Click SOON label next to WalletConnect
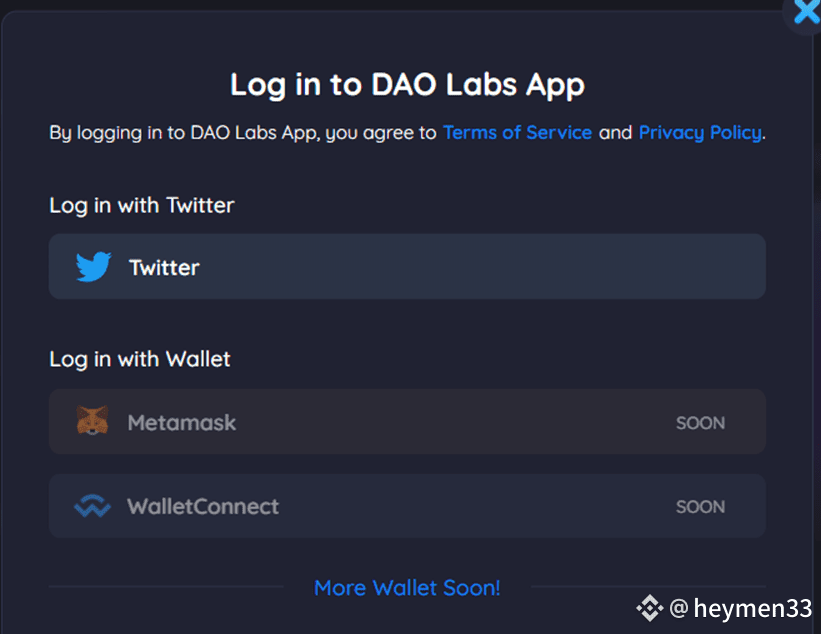 701,507
